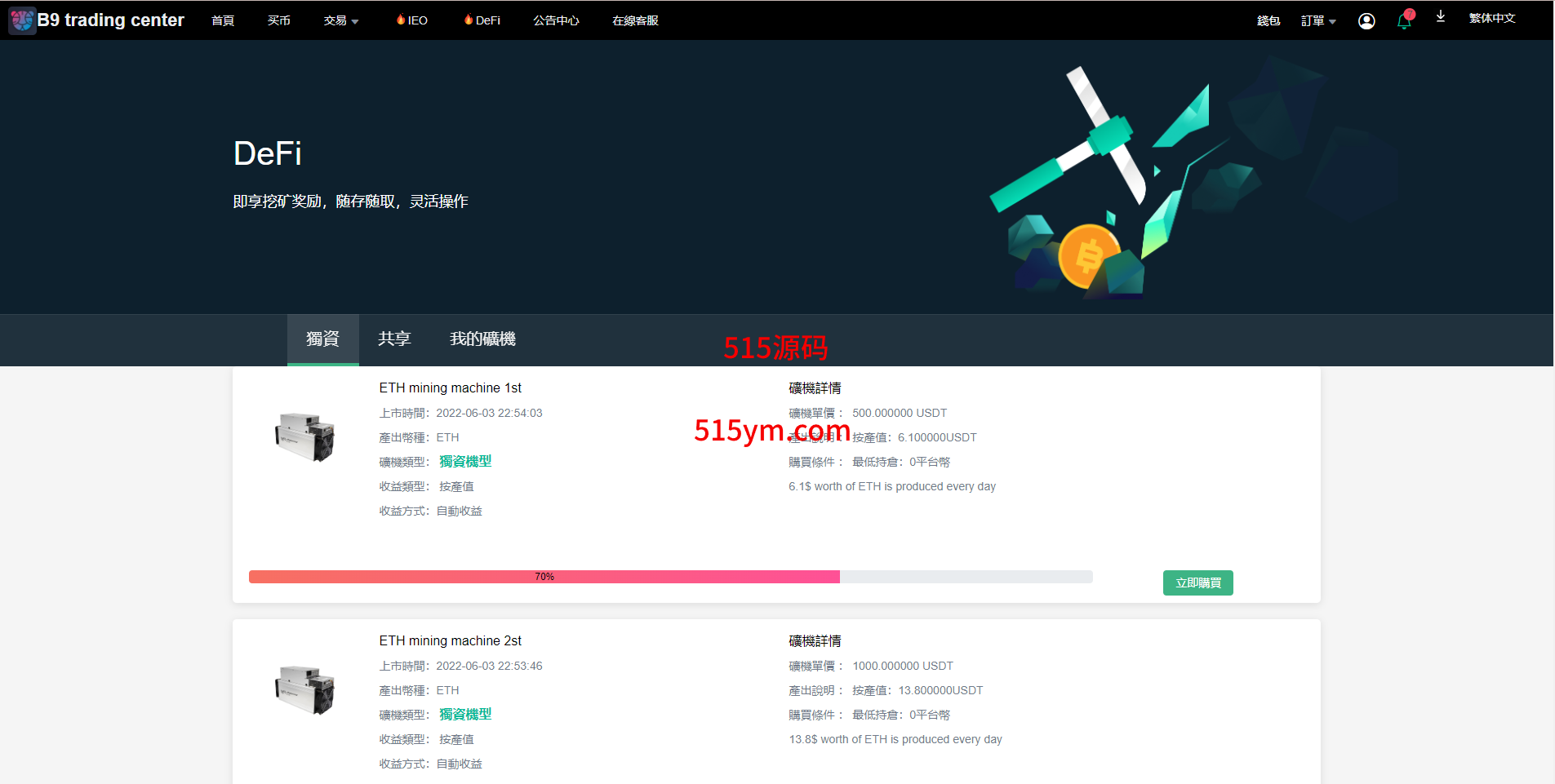Open the 我的礦機 tab
Screen dimensions: 1555x784
click(482, 339)
